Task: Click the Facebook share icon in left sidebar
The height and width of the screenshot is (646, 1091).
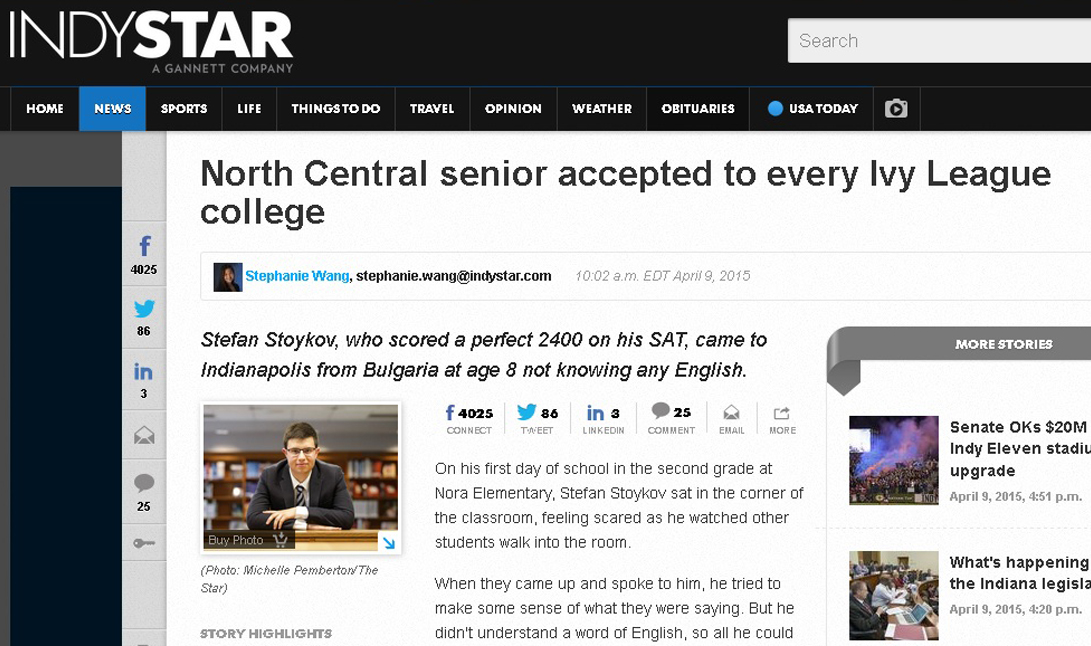Action: tap(144, 246)
